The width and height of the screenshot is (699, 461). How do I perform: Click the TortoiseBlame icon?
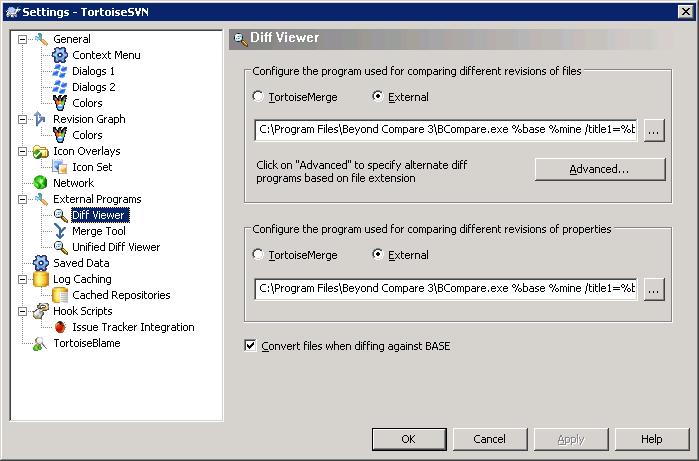40,343
